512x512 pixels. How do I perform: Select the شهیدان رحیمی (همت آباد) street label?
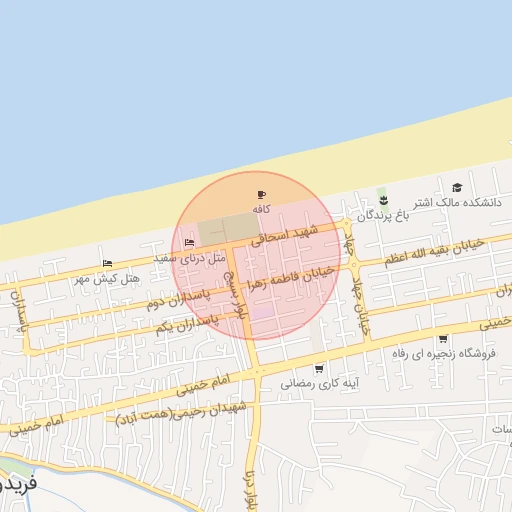tap(181, 414)
